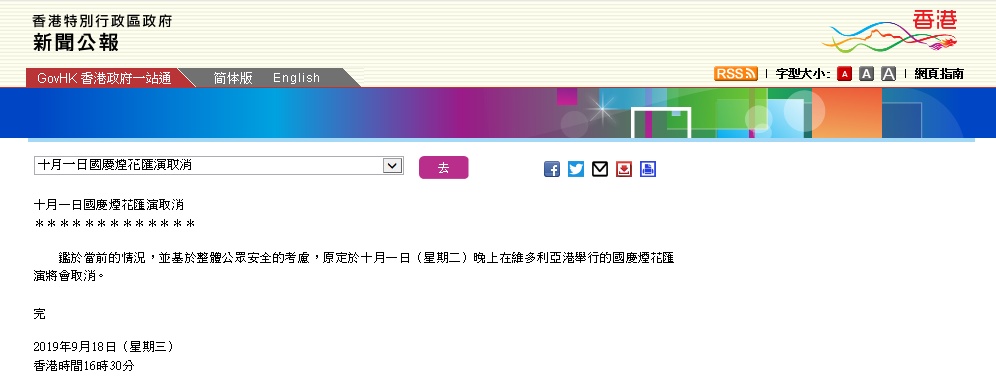Share the press release on Twitter
This screenshot has width=996, height=384.
[x=576, y=169]
